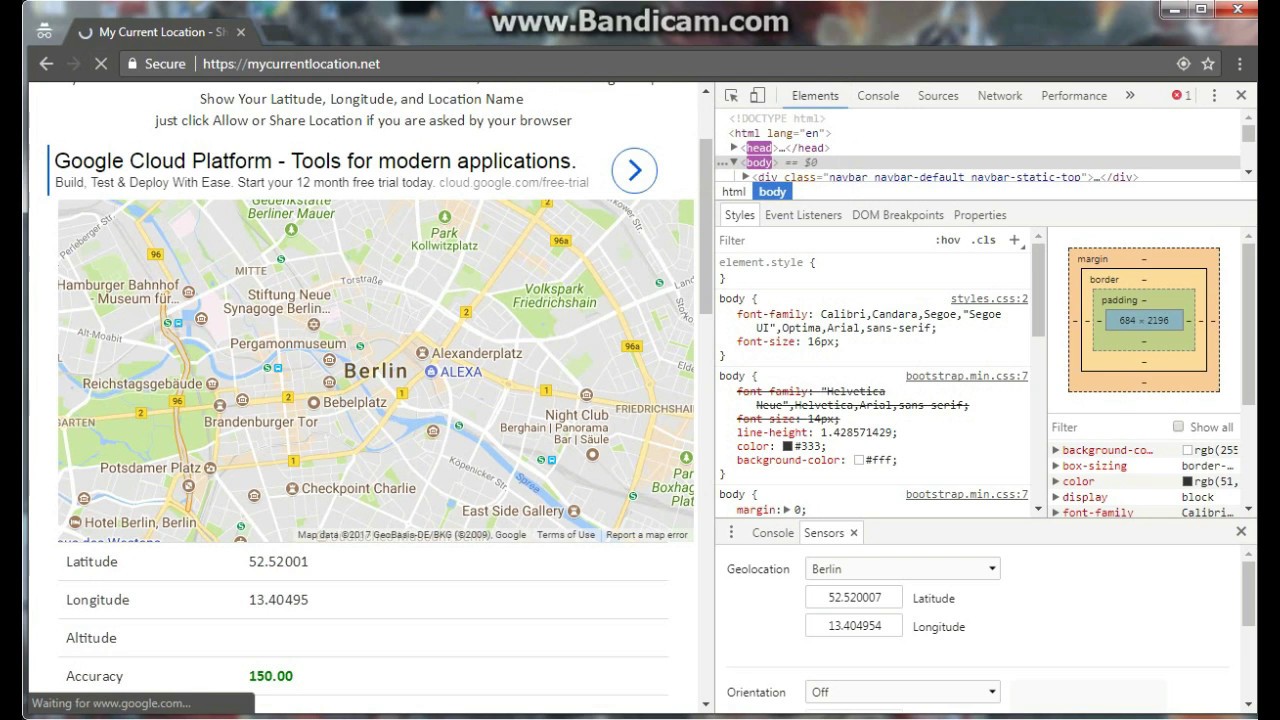
Task: Click the Google Cloud Platform ad headline
Action: point(315,161)
